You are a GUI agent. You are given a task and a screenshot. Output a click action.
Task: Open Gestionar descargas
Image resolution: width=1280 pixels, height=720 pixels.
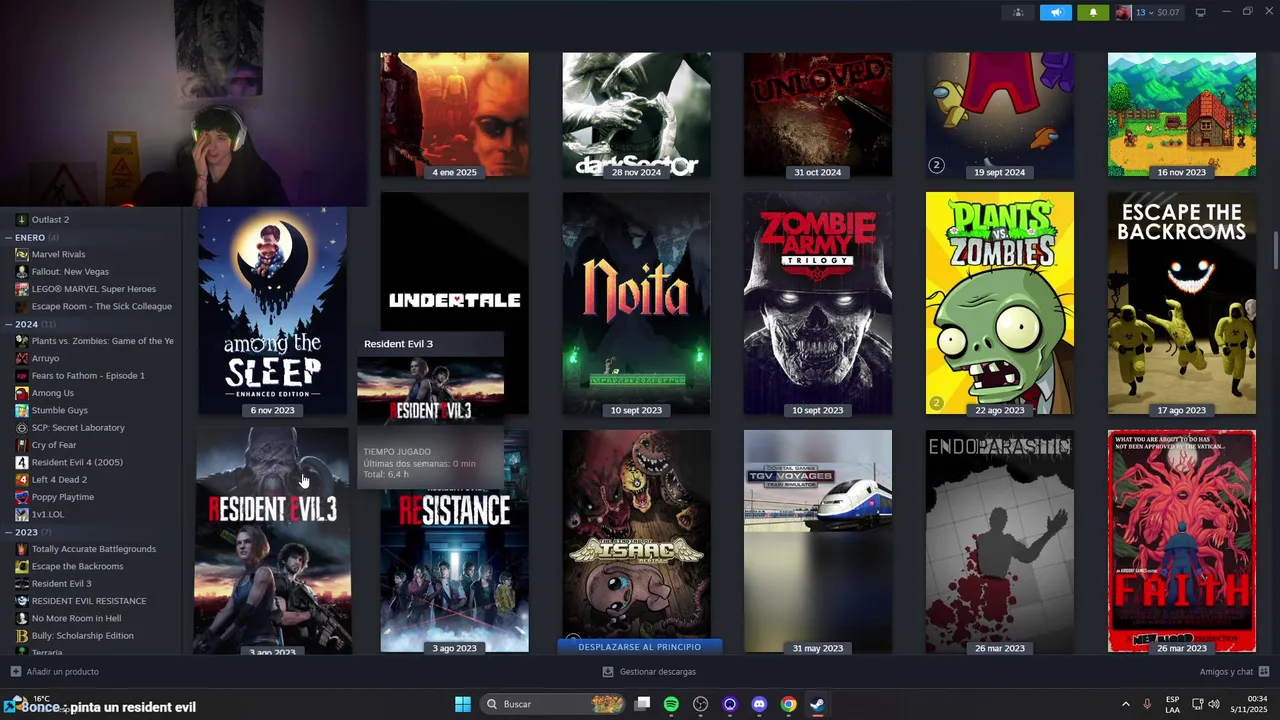(649, 672)
